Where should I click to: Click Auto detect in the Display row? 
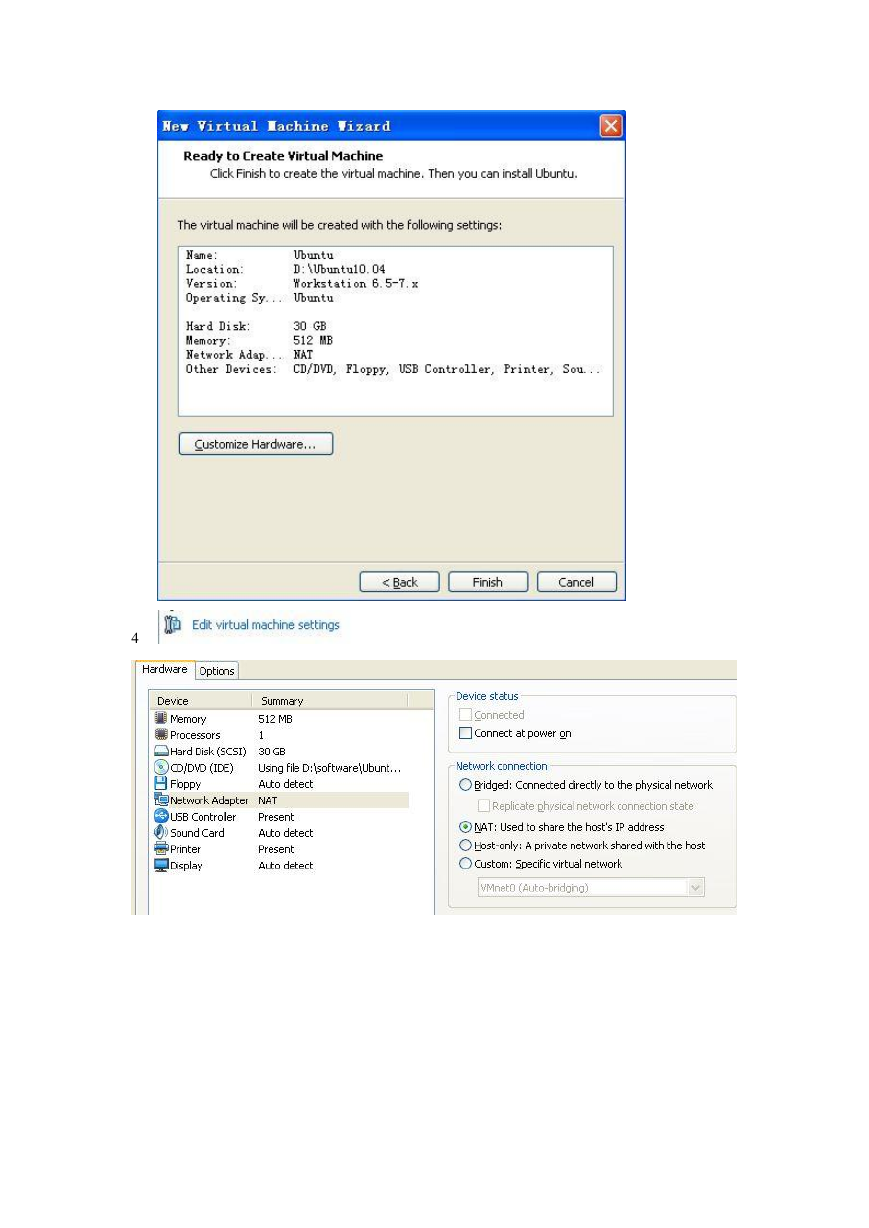(x=286, y=866)
